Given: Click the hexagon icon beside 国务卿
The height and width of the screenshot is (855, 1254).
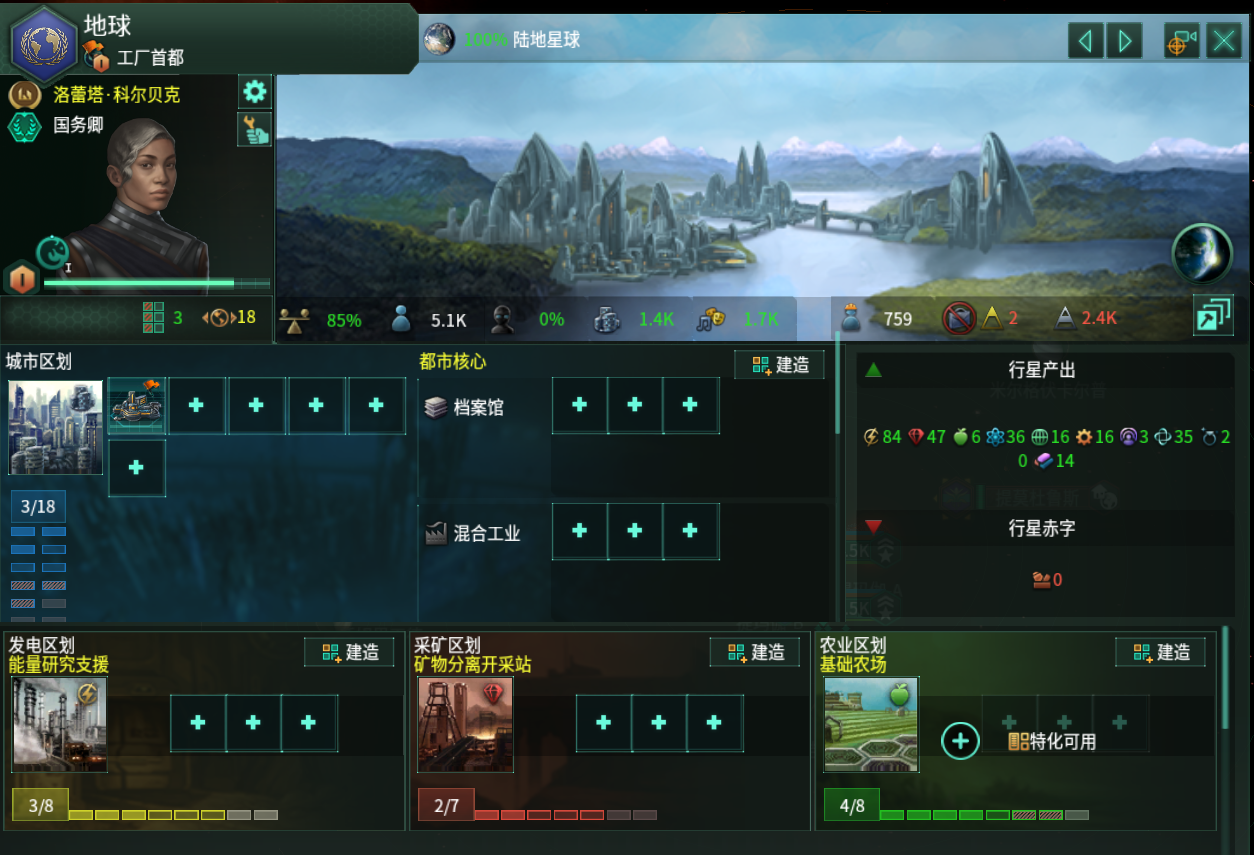Looking at the screenshot, I should coord(24,127).
